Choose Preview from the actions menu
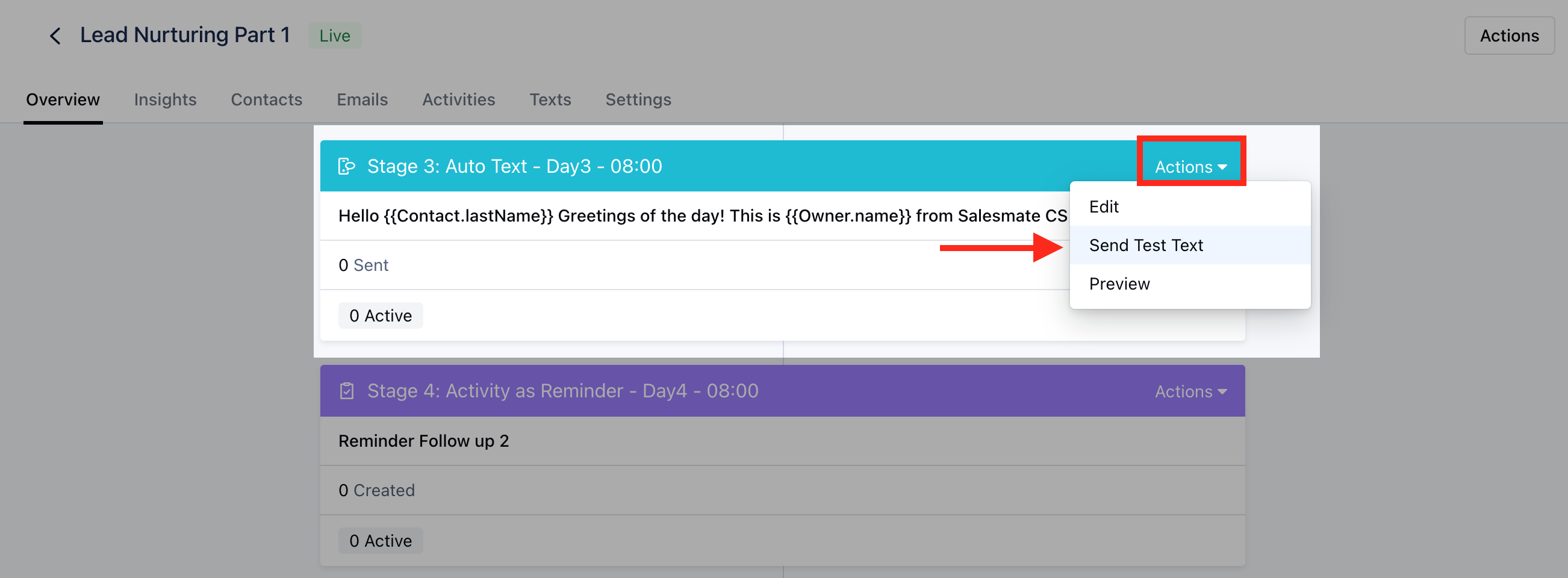Screen dimensions: 1568x578 pos(1189,284)
